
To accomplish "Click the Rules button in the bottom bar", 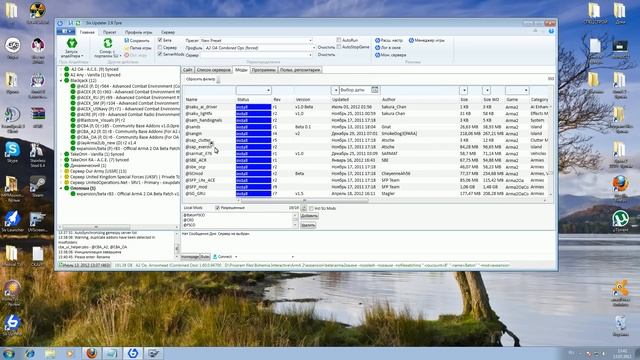I will [x=205, y=257].
